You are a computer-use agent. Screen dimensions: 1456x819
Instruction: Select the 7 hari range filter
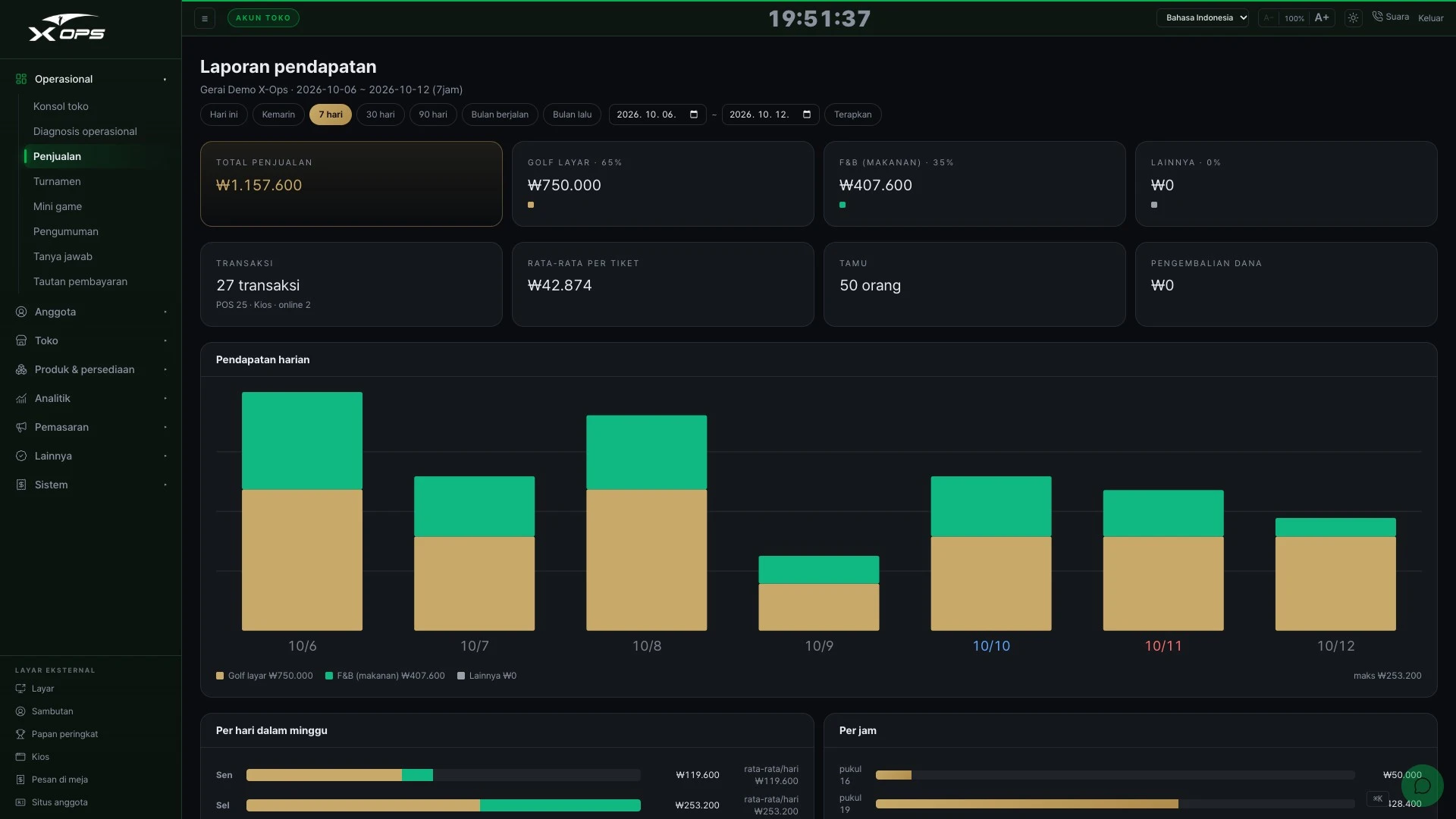click(x=331, y=115)
